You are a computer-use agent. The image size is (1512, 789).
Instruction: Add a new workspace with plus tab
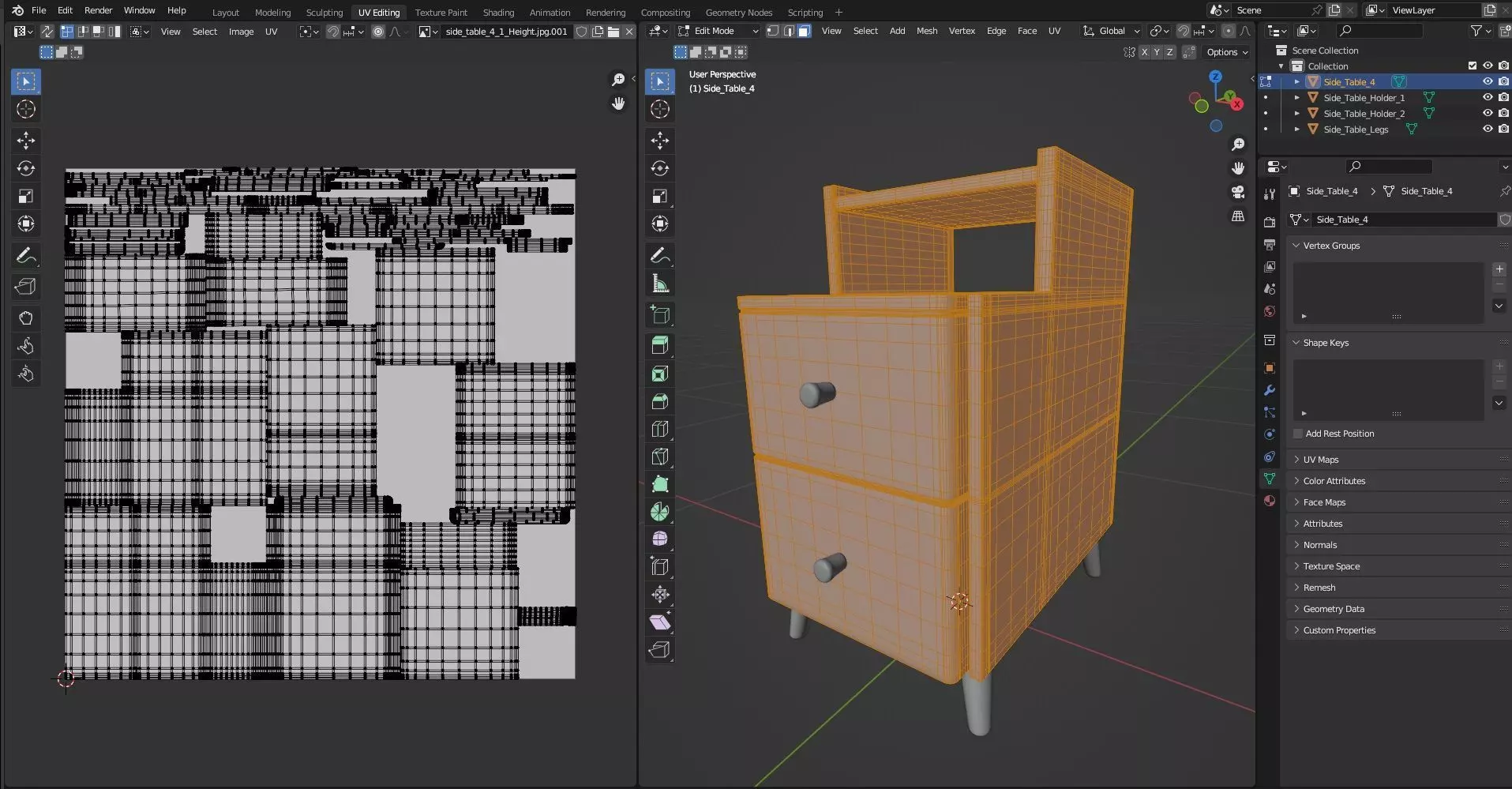[839, 12]
